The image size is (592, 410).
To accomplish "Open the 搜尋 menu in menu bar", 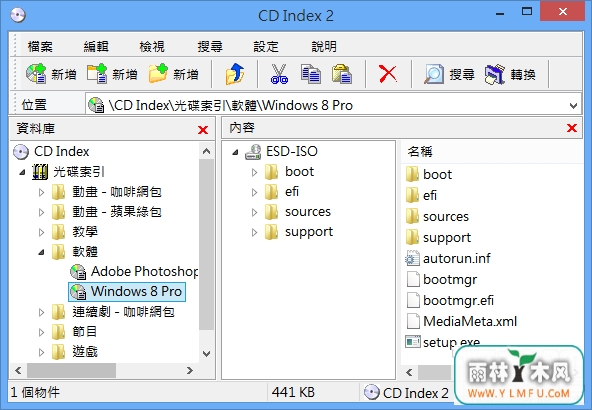I will pyautogui.click(x=210, y=47).
